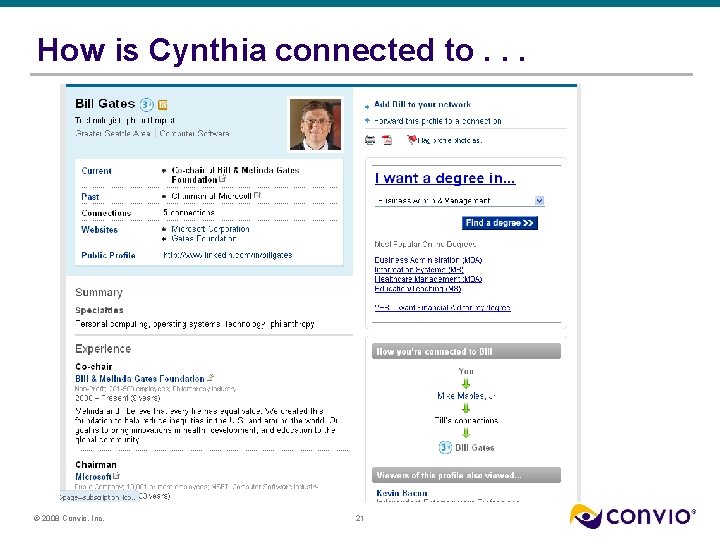Click the Specialties subheading under Summary

(x=99, y=310)
